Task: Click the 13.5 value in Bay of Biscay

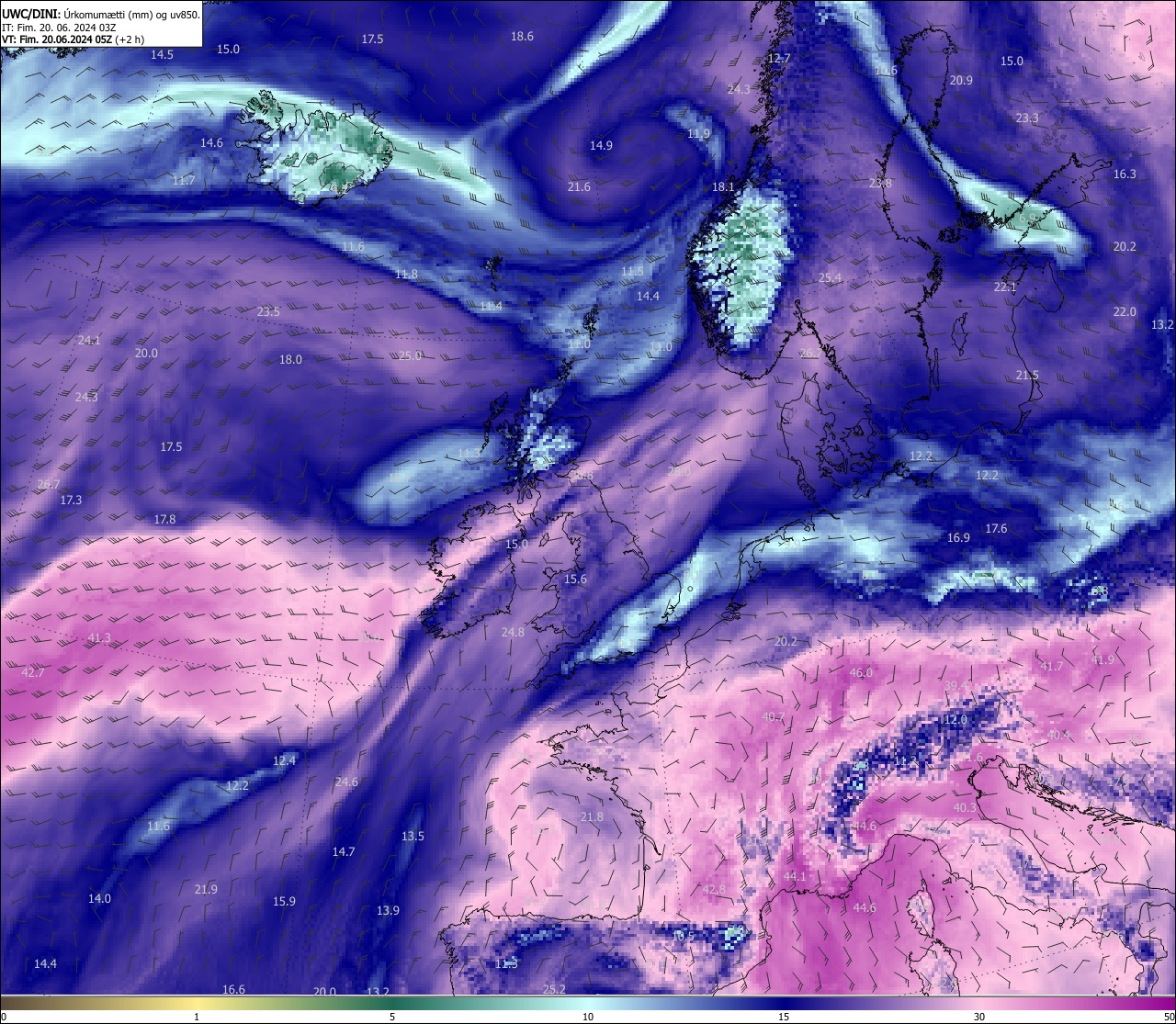Action: [413, 837]
